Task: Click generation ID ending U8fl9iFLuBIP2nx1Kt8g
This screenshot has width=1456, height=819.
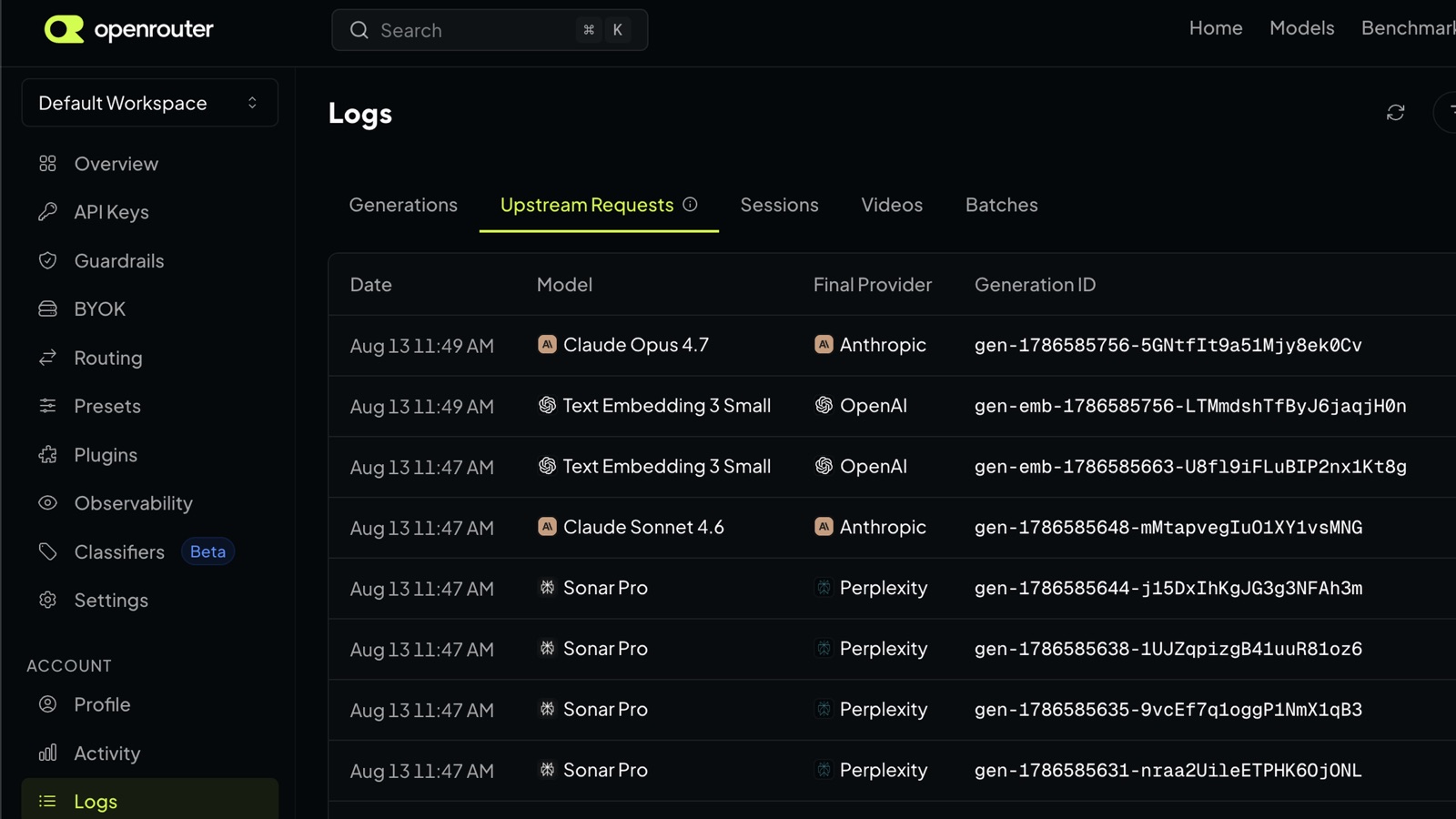Action: click(x=1190, y=467)
